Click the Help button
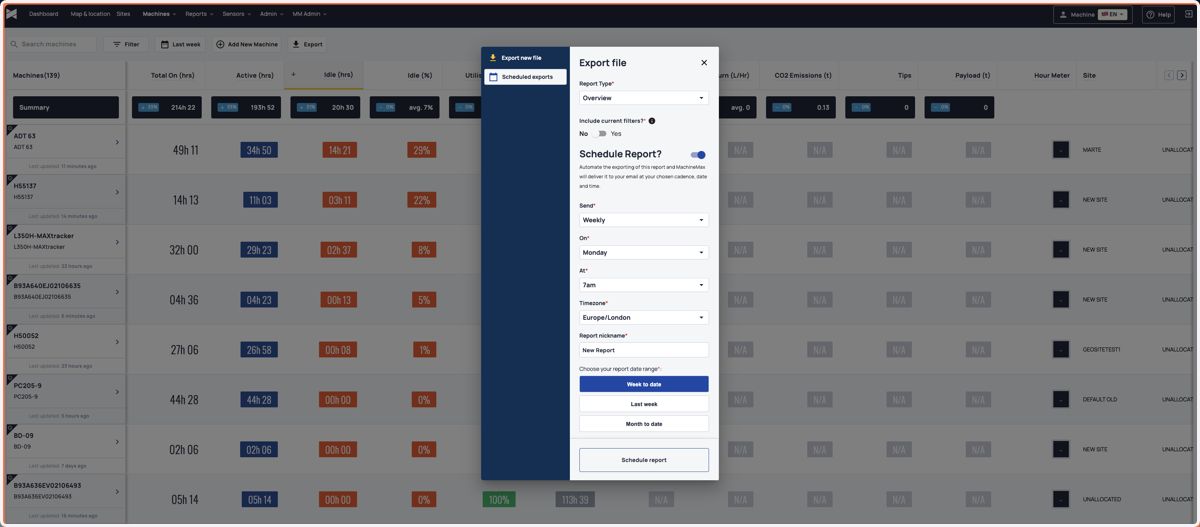Viewport: 1200px width, 527px height. tap(1158, 15)
